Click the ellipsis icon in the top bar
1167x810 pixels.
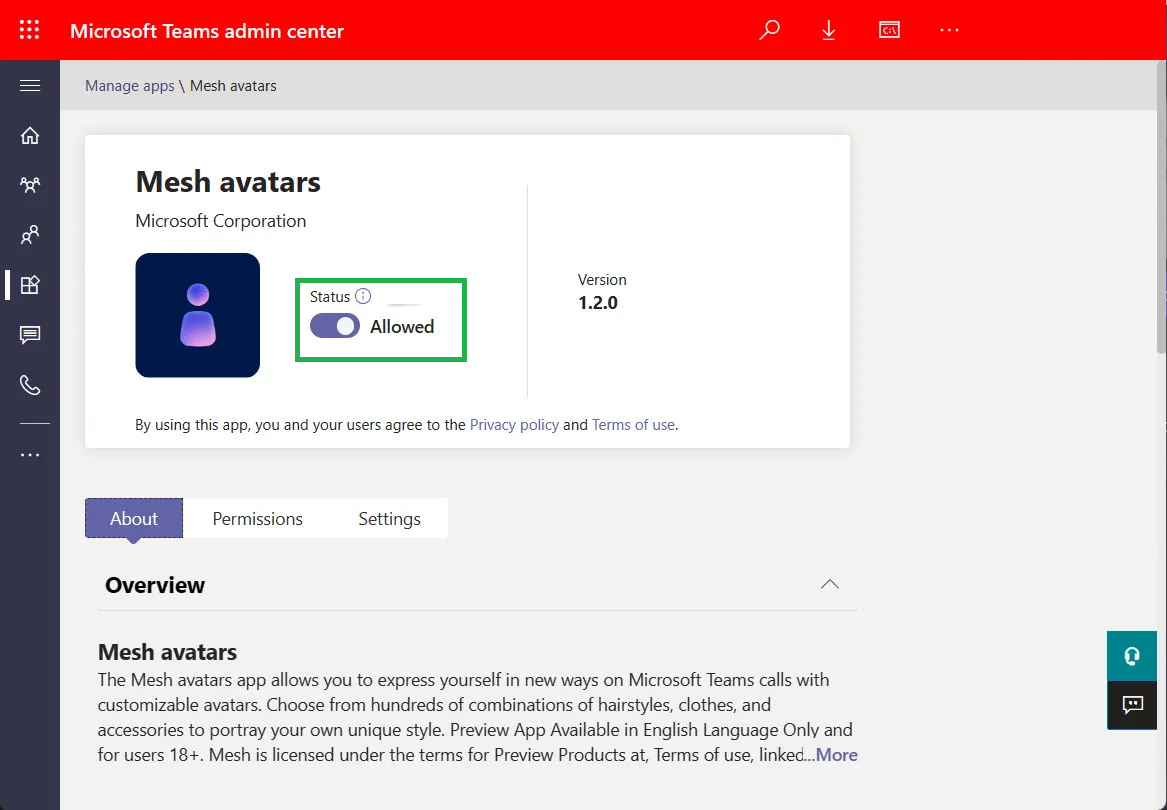pyautogui.click(x=949, y=30)
